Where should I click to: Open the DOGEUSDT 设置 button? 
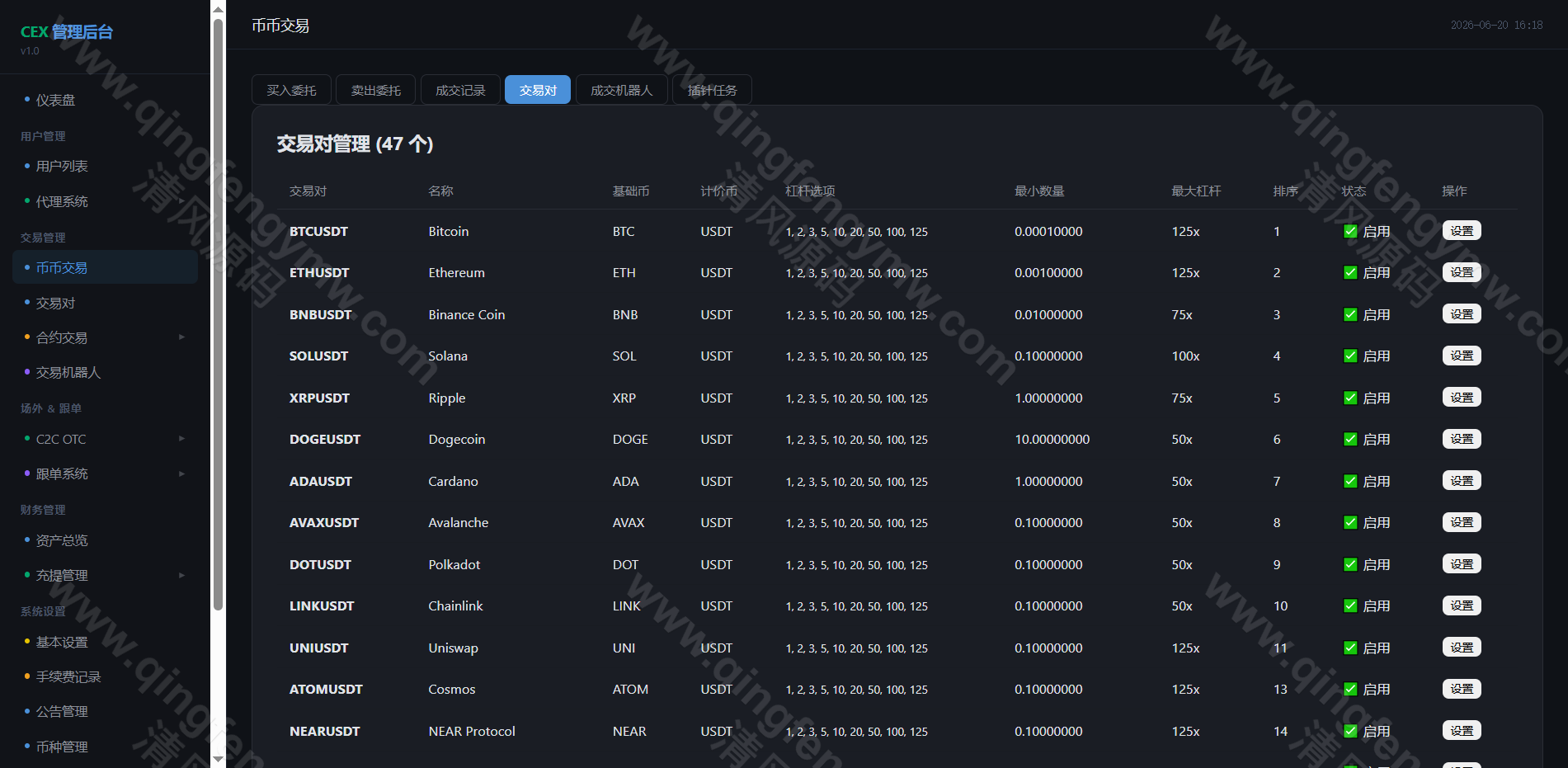[x=1462, y=439]
